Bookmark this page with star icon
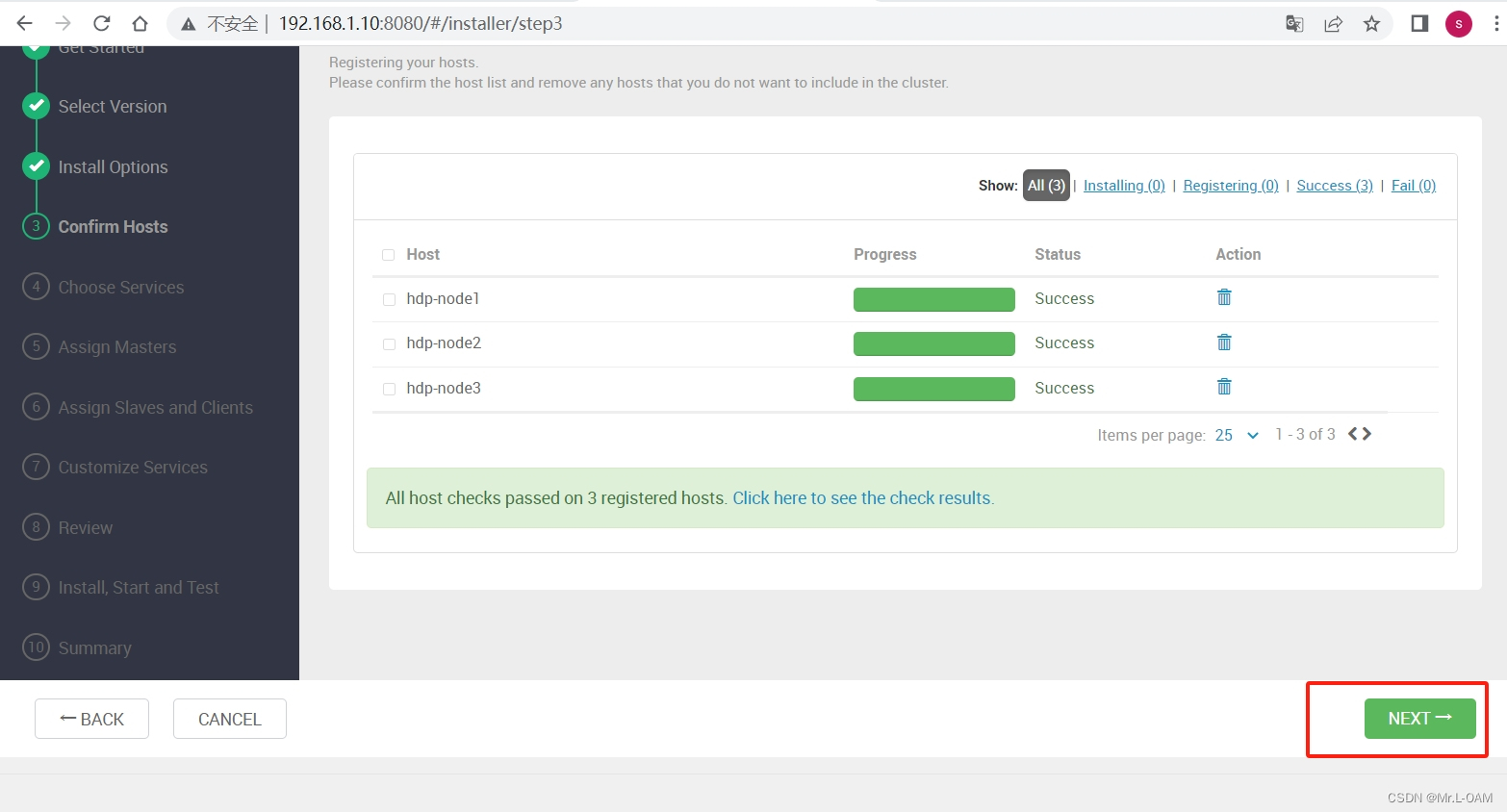 click(1371, 24)
